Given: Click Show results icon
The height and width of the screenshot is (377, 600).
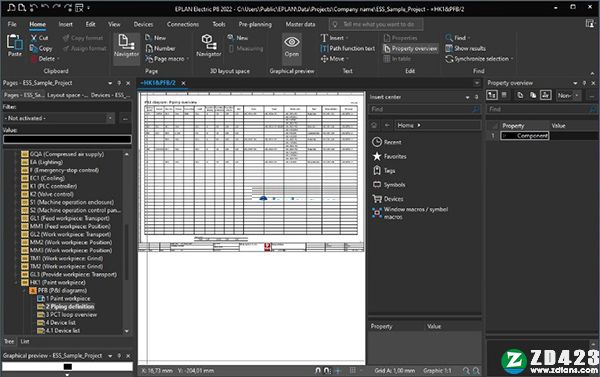Looking at the screenshot, I should (x=449, y=48).
